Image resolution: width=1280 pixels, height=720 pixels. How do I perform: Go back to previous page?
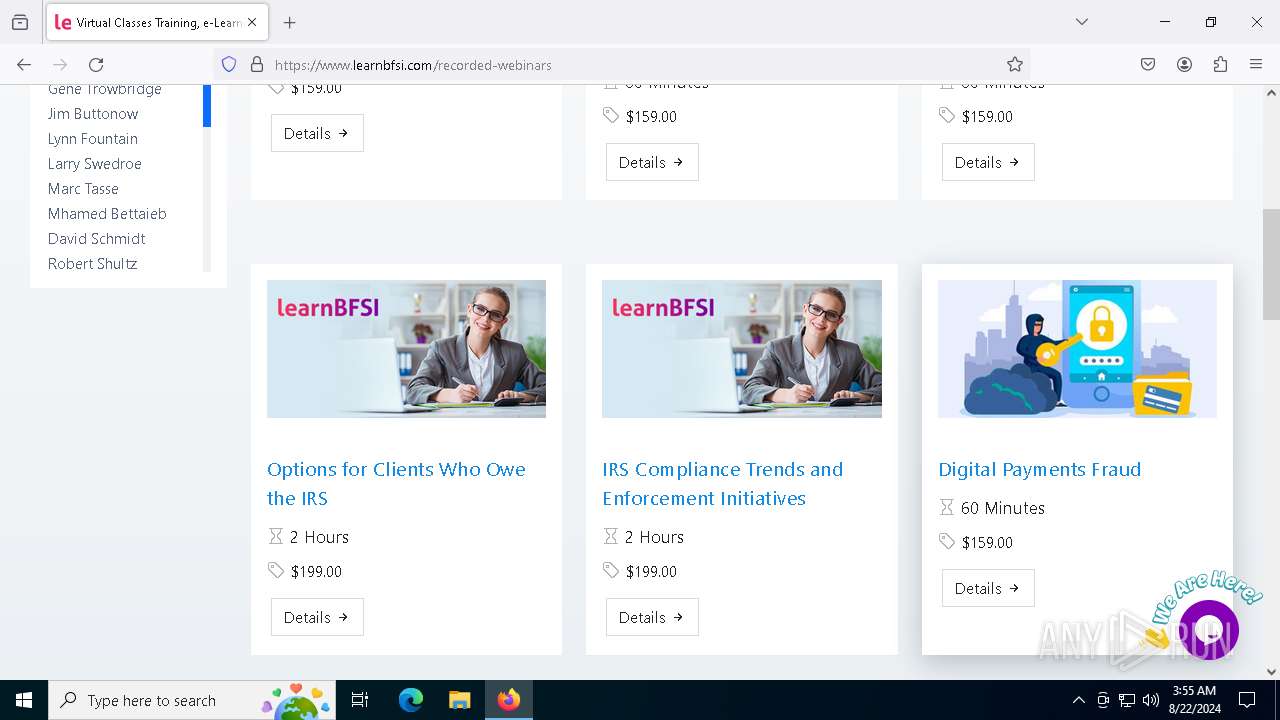[24, 65]
